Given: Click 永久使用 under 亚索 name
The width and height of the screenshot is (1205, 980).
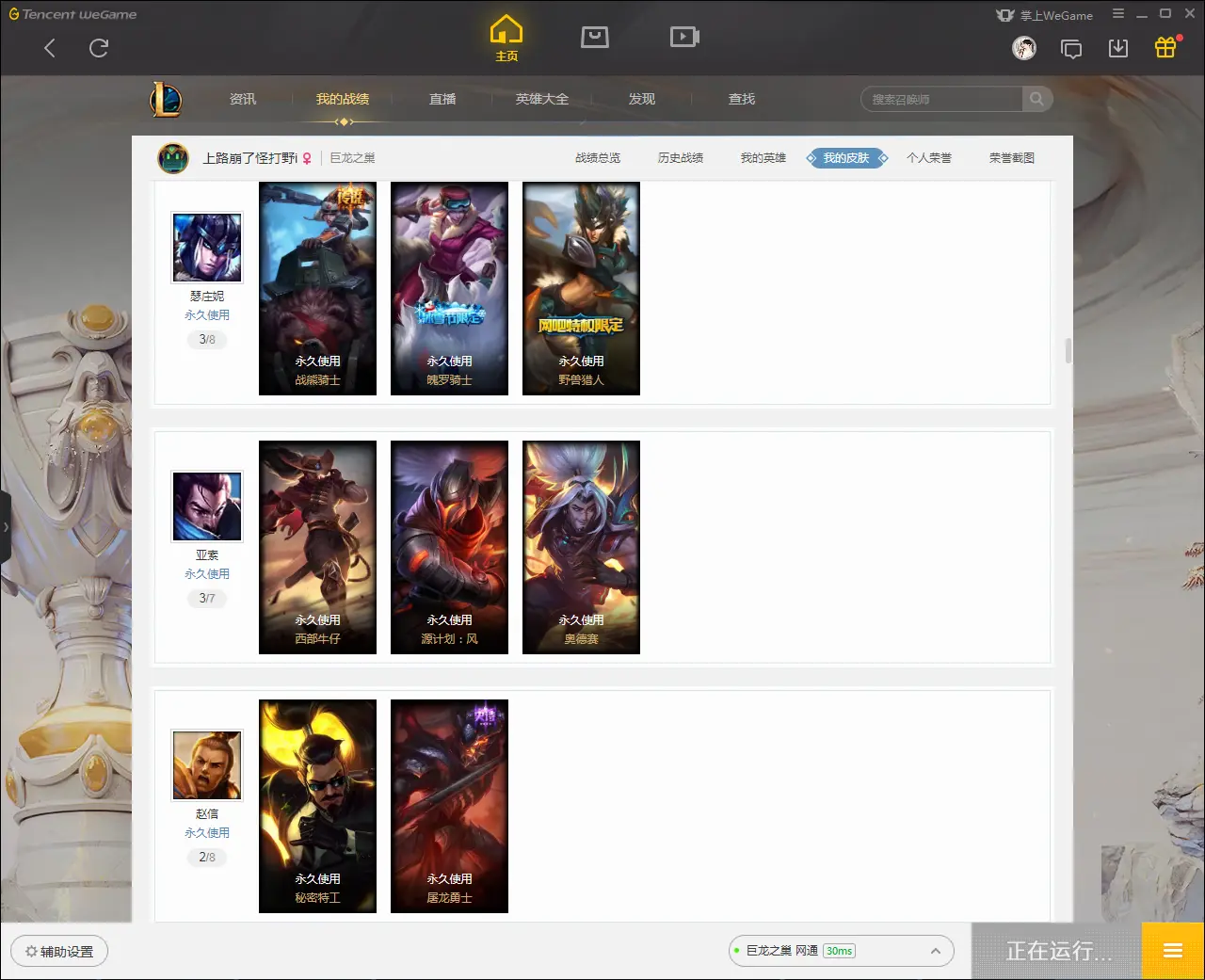Looking at the screenshot, I should (207, 574).
